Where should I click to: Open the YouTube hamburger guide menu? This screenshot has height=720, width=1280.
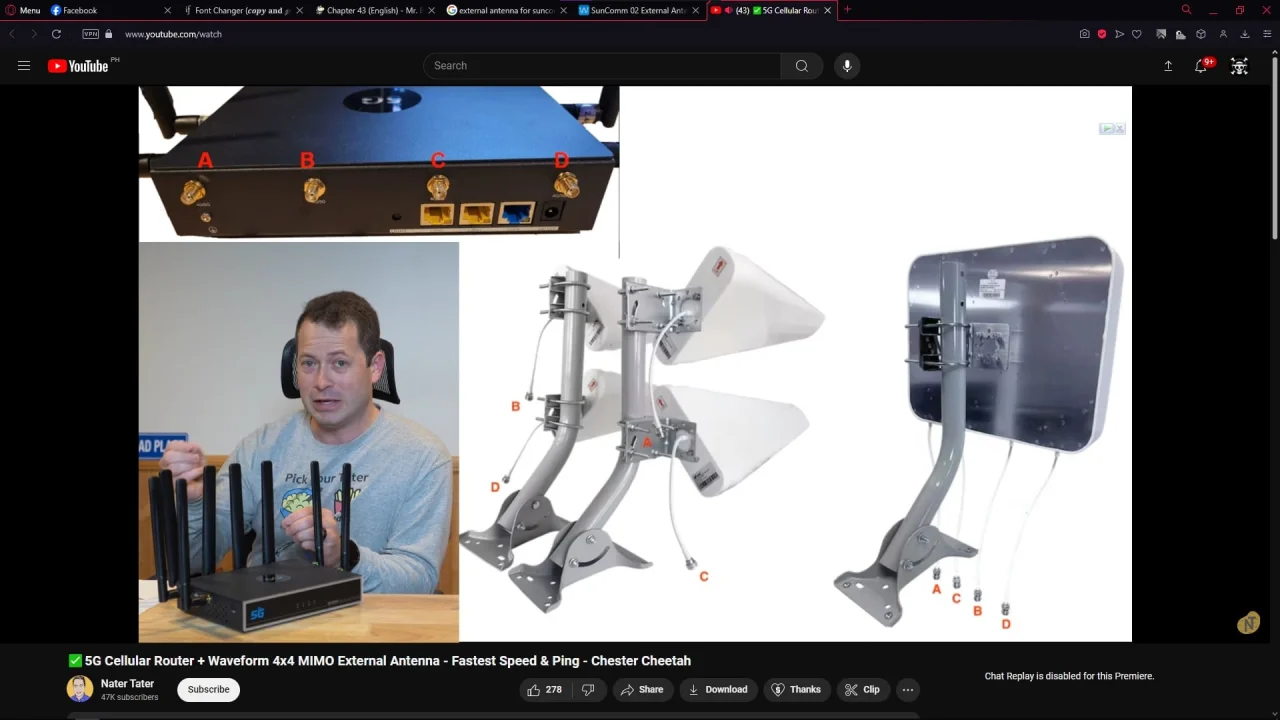pyautogui.click(x=24, y=66)
